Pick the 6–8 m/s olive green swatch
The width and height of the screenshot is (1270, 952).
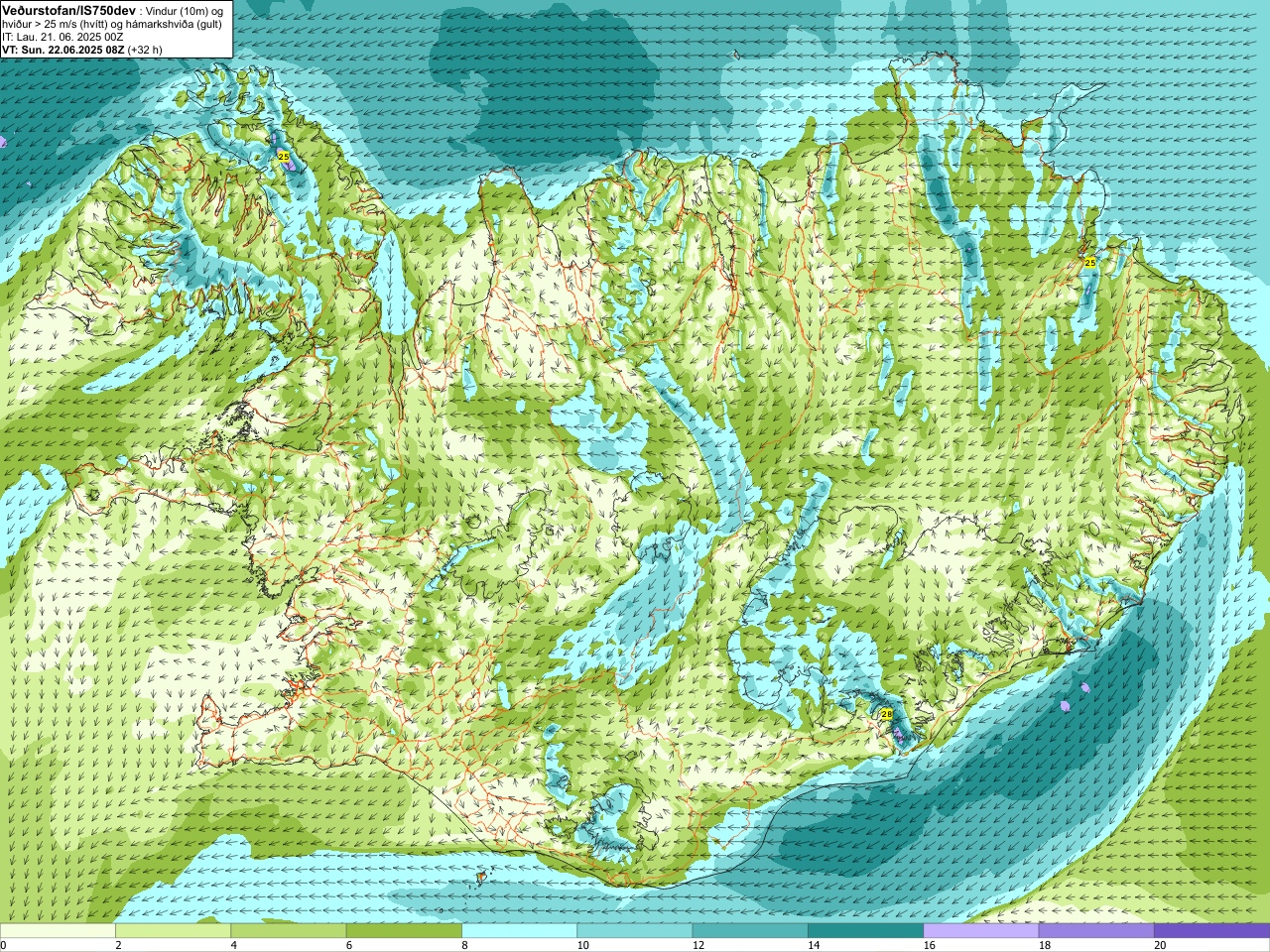pyautogui.click(x=404, y=931)
